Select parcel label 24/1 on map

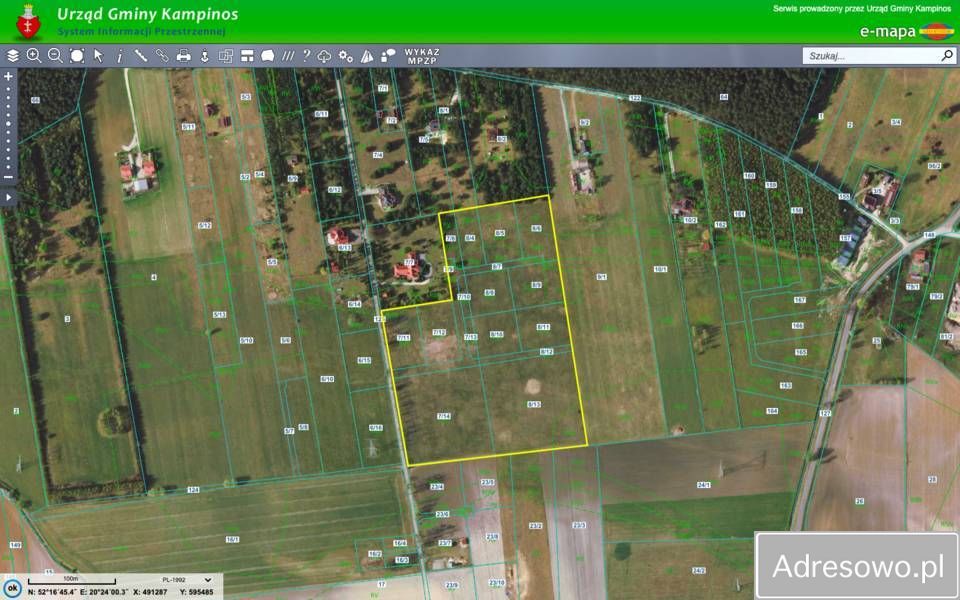(703, 485)
